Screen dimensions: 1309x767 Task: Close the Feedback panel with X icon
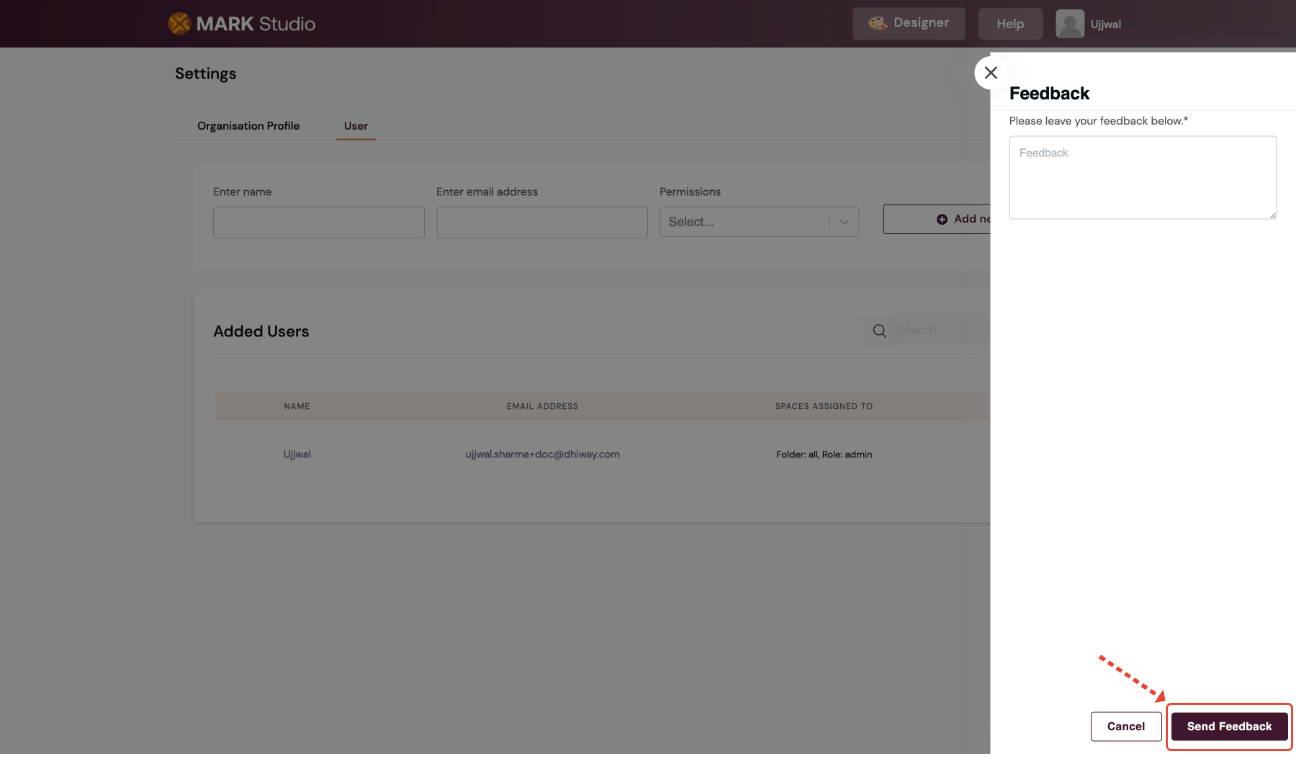991,73
